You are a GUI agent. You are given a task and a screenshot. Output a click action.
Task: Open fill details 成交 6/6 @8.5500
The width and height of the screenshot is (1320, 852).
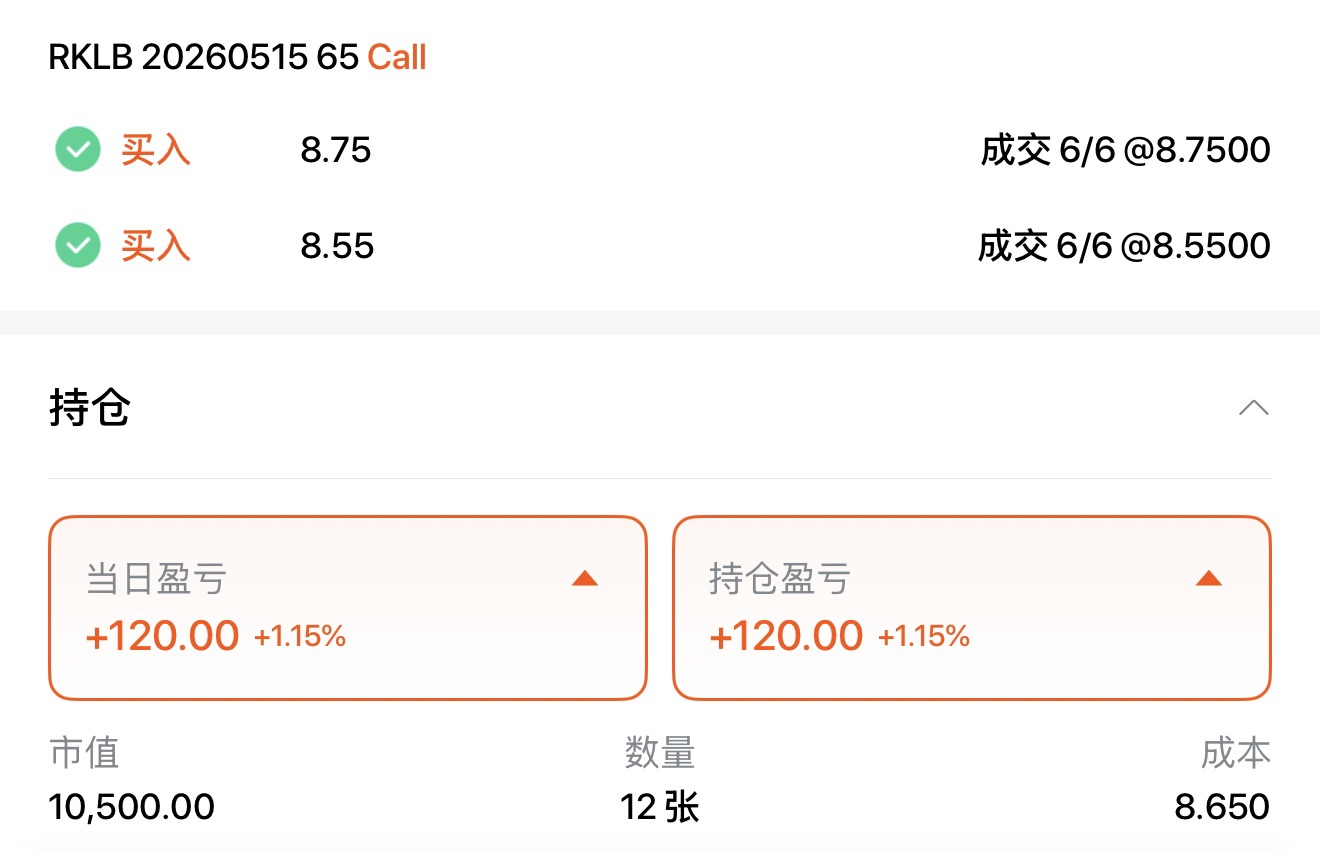click(1124, 246)
